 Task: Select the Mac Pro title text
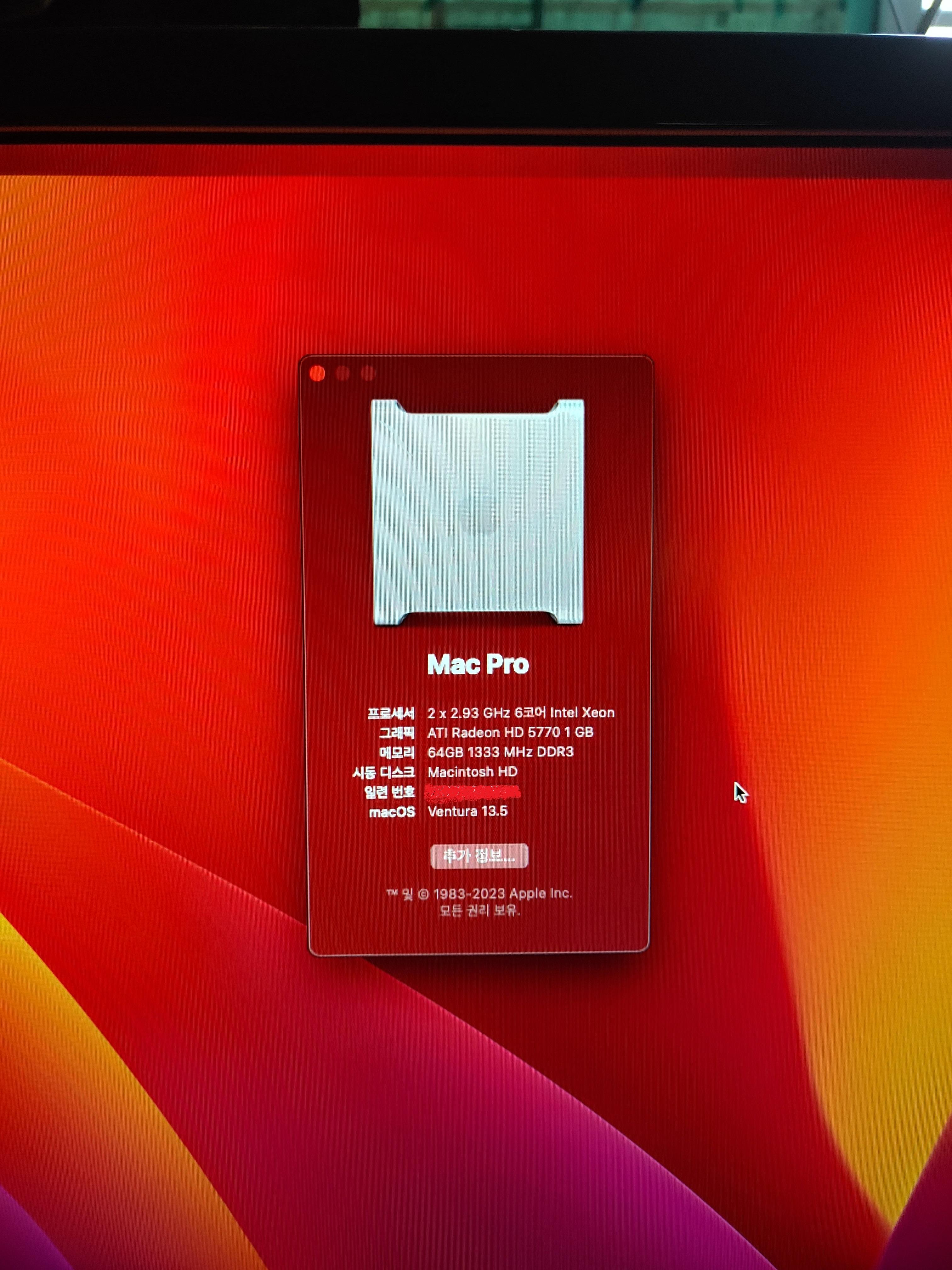[x=478, y=664]
